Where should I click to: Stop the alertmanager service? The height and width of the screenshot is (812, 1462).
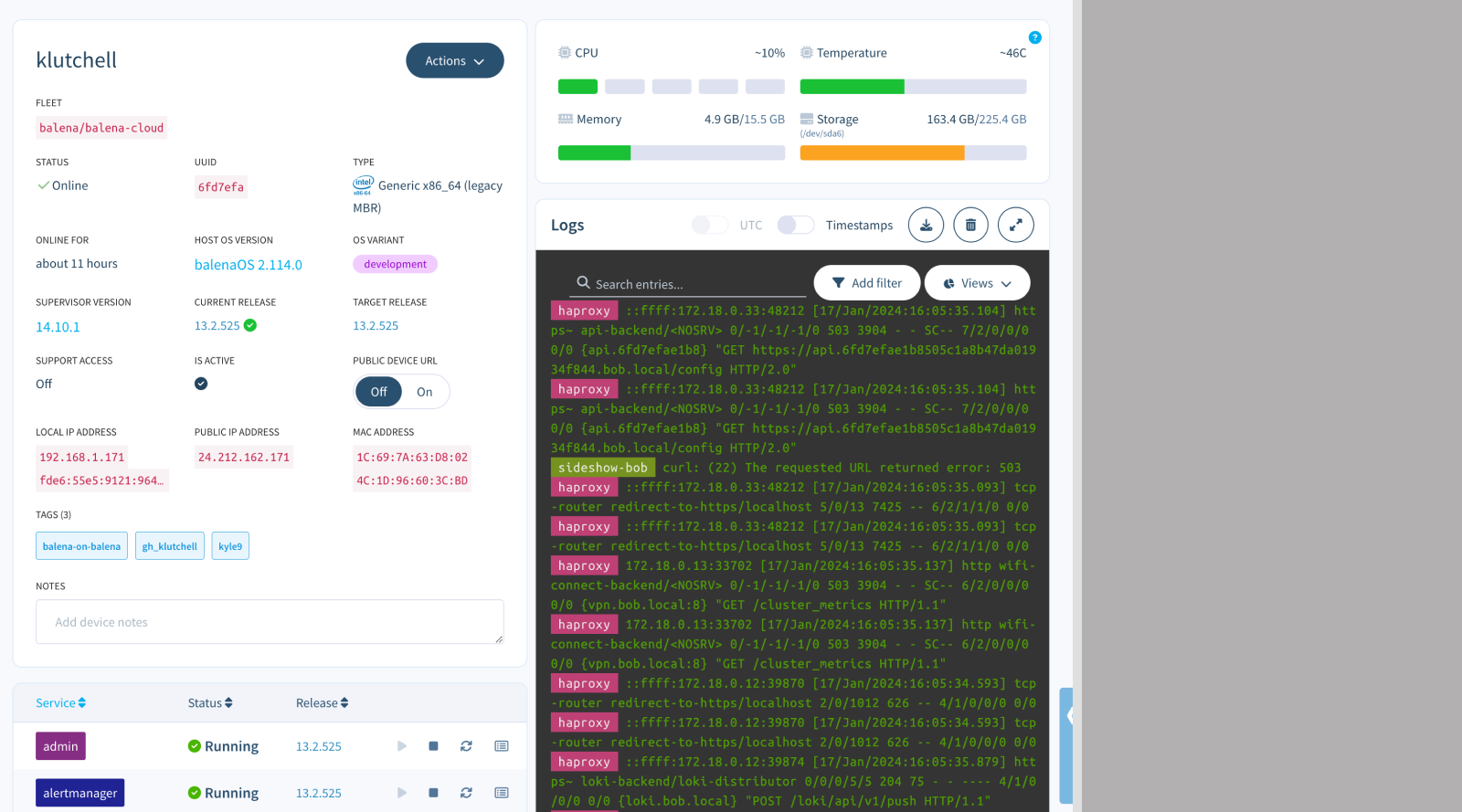pyautogui.click(x=433, y=793)
